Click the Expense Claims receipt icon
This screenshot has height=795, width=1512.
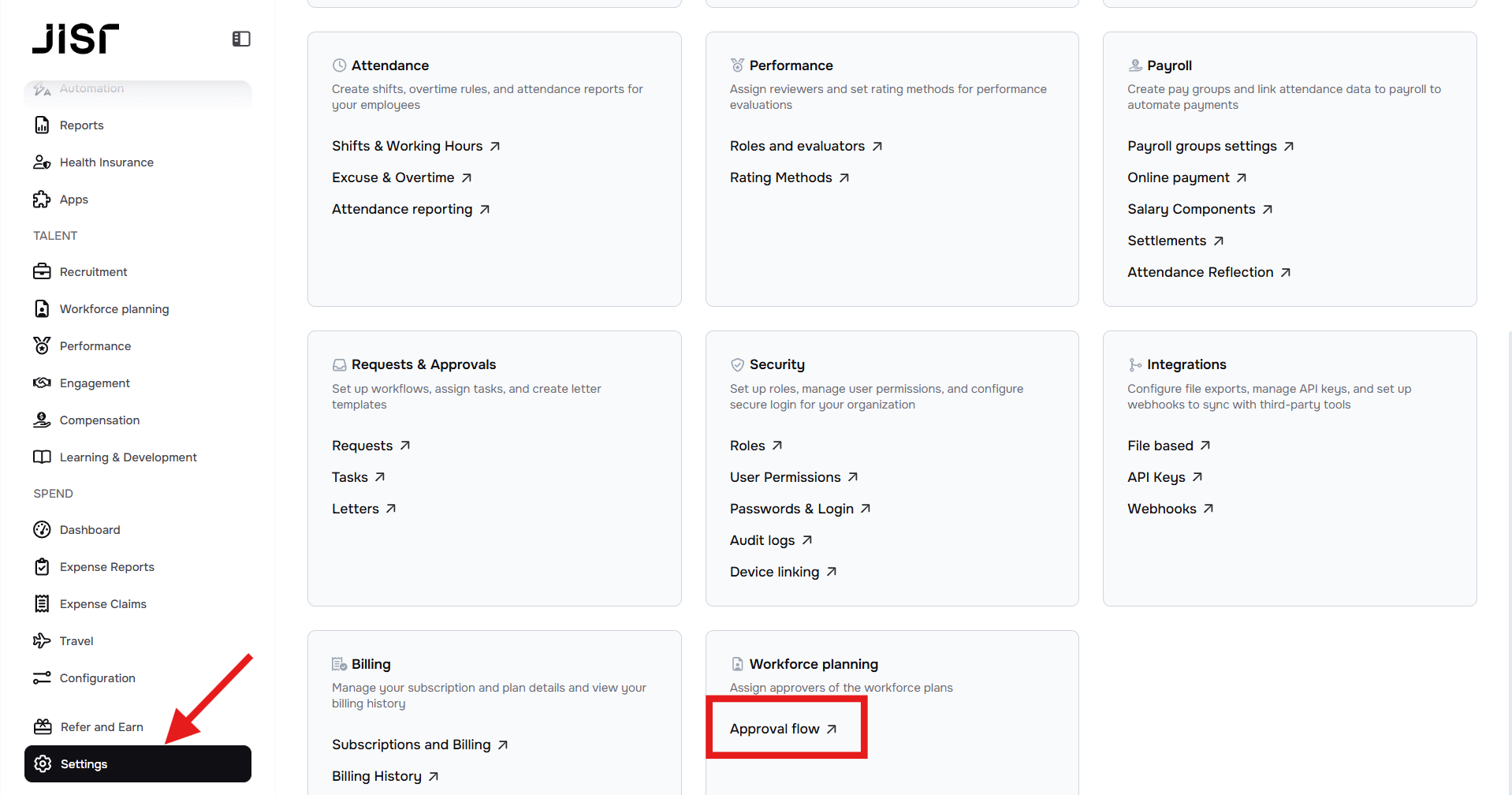click(42, 604)
